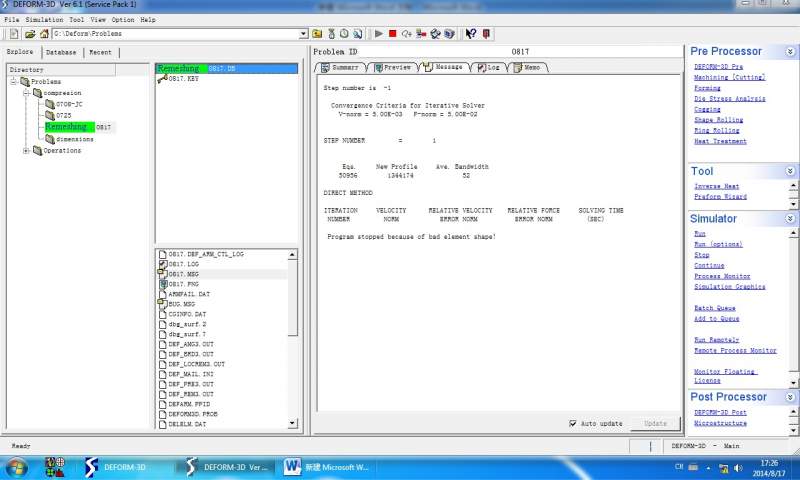800x480 pixels.
Task: Open the 0706-JC folder
Action: tap(64, 104)
